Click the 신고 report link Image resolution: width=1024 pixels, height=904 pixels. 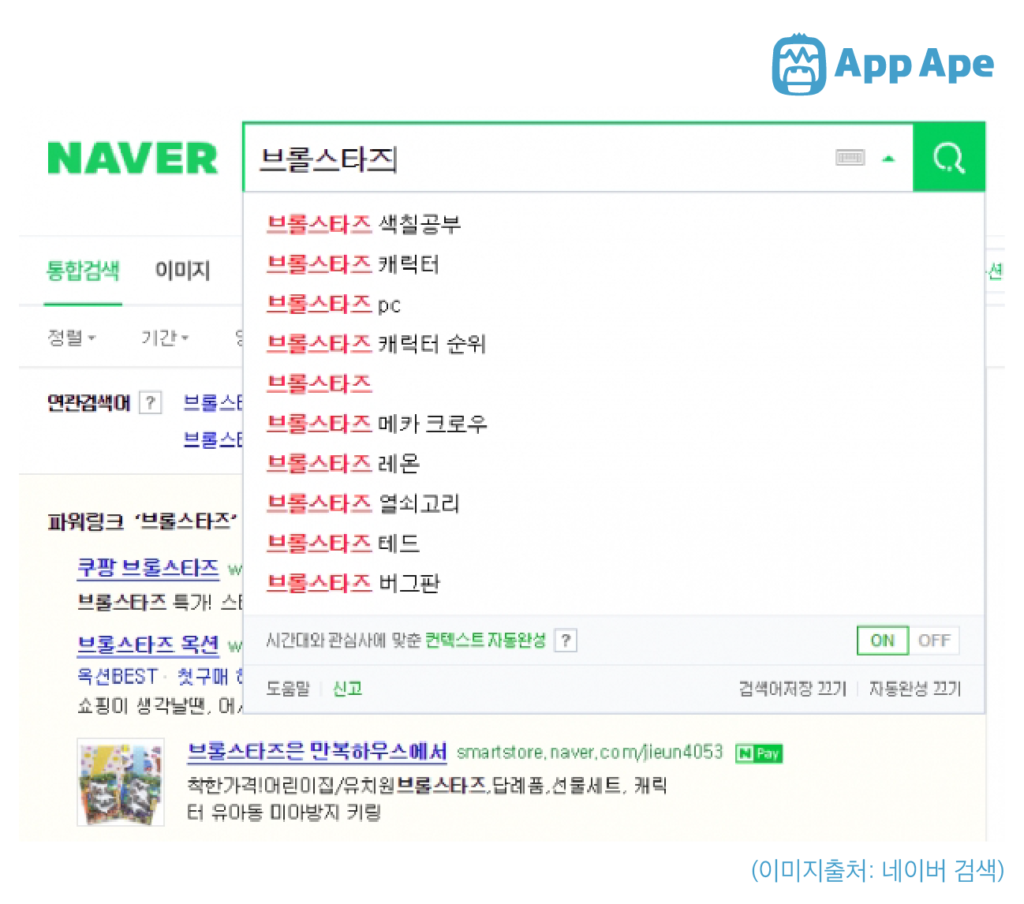(x=347, y=688)
